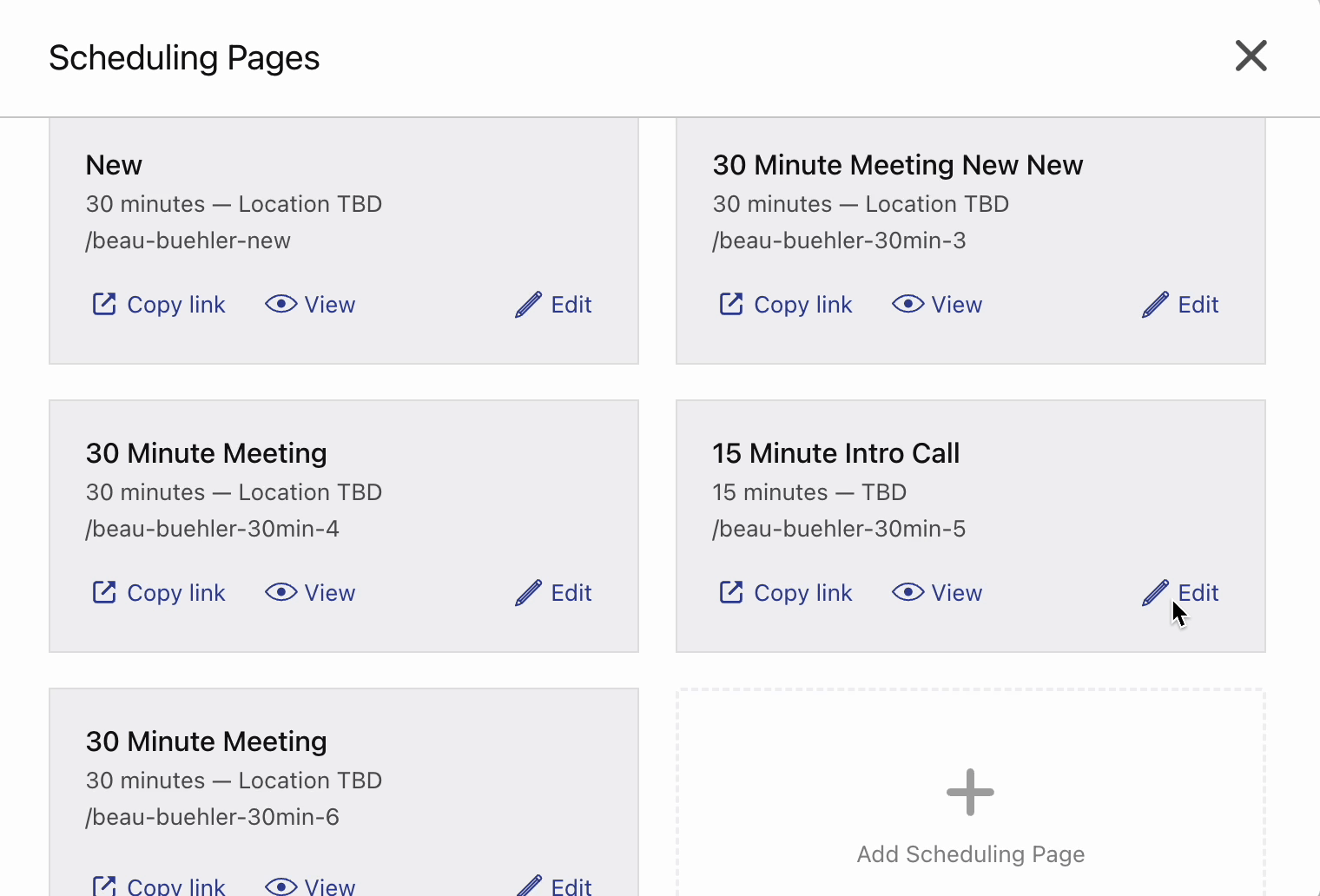Click the eye icon on New card
1320x896 pixels.
[281, 304]
